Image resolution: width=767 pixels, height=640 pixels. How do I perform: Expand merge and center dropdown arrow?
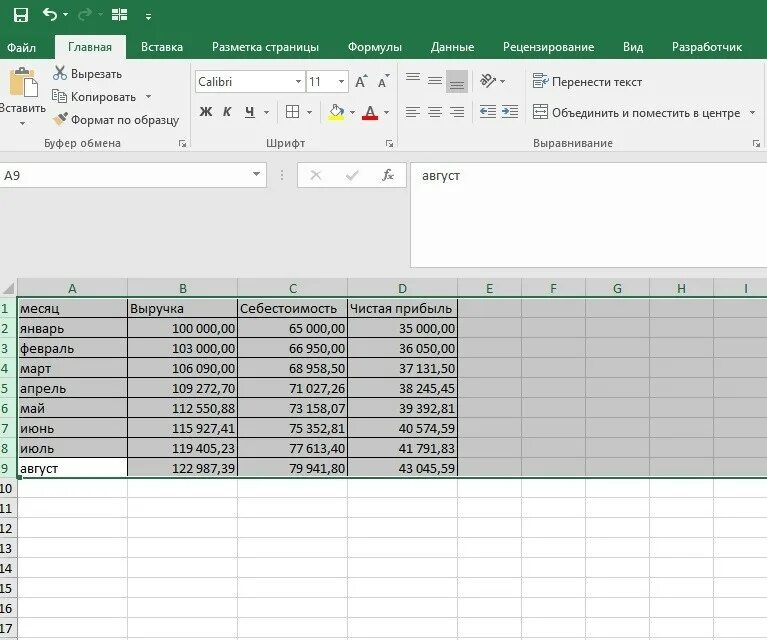click(x=752, y=113)
